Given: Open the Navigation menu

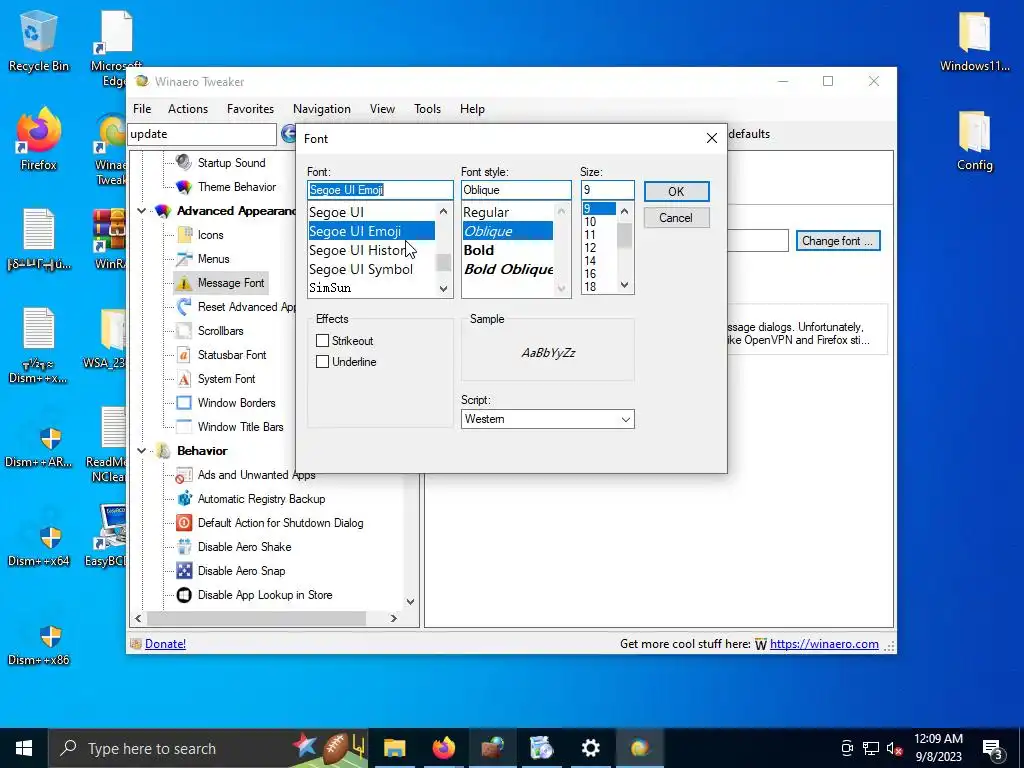Looking at the screenshot, I should click(321, 109).
